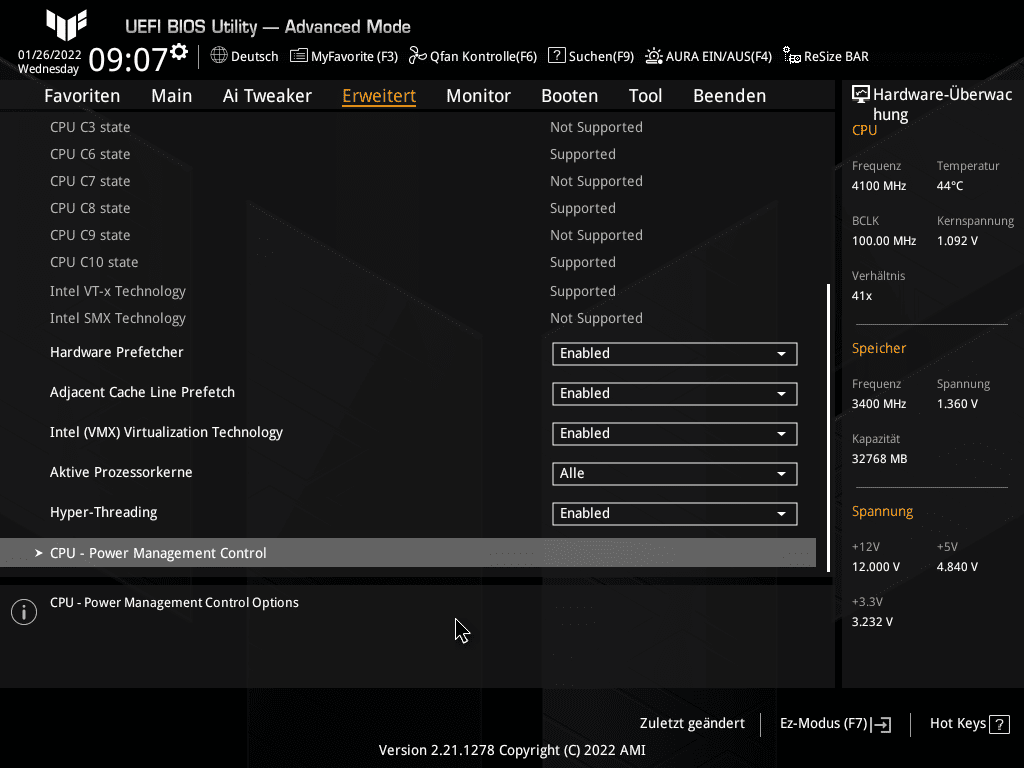Click the Version 2.21.1278 copyright text
The image size is (1024, 768).
tap(512, 750)
